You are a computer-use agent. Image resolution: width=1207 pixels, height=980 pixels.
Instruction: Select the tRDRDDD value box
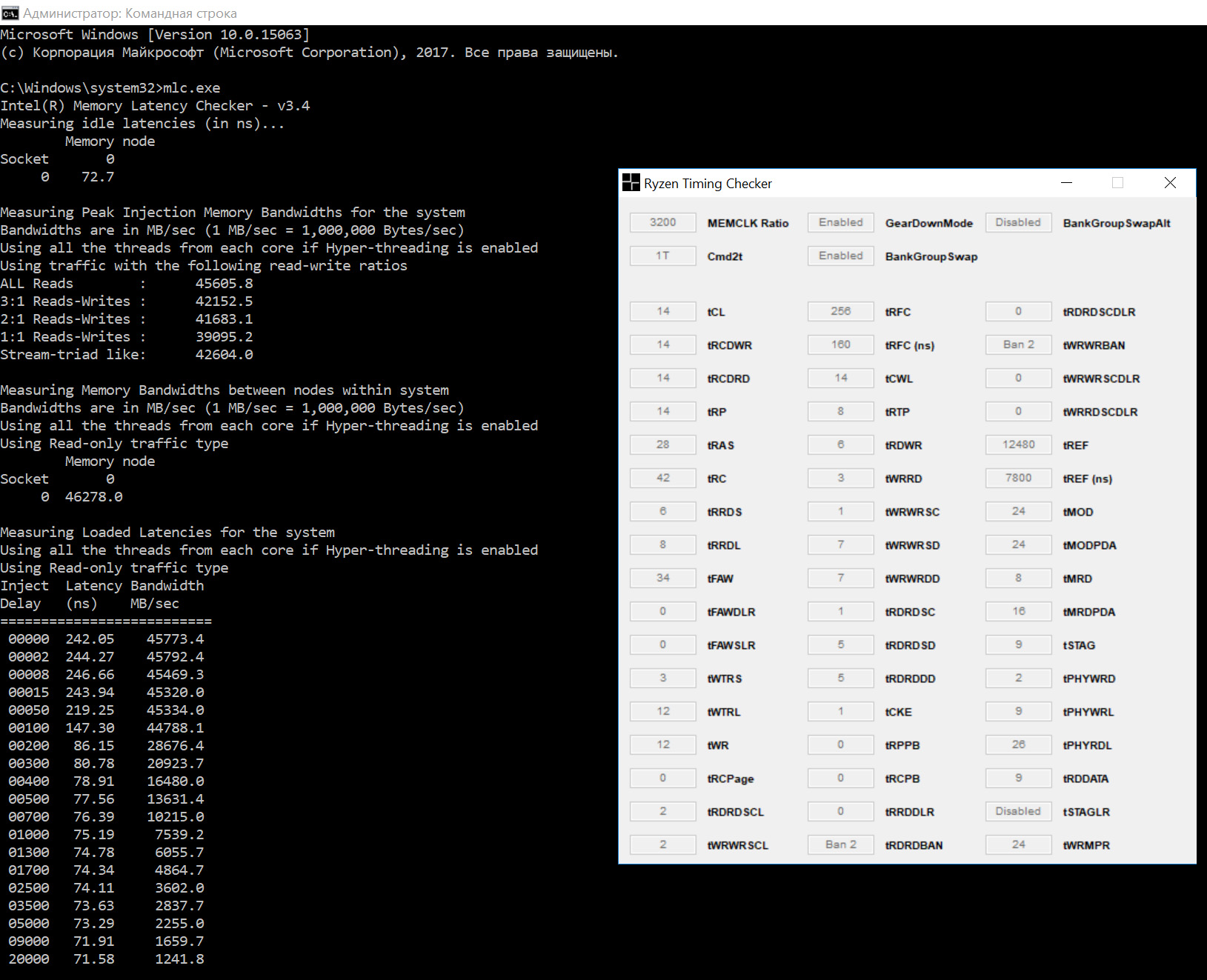click(x=840, y=678)
